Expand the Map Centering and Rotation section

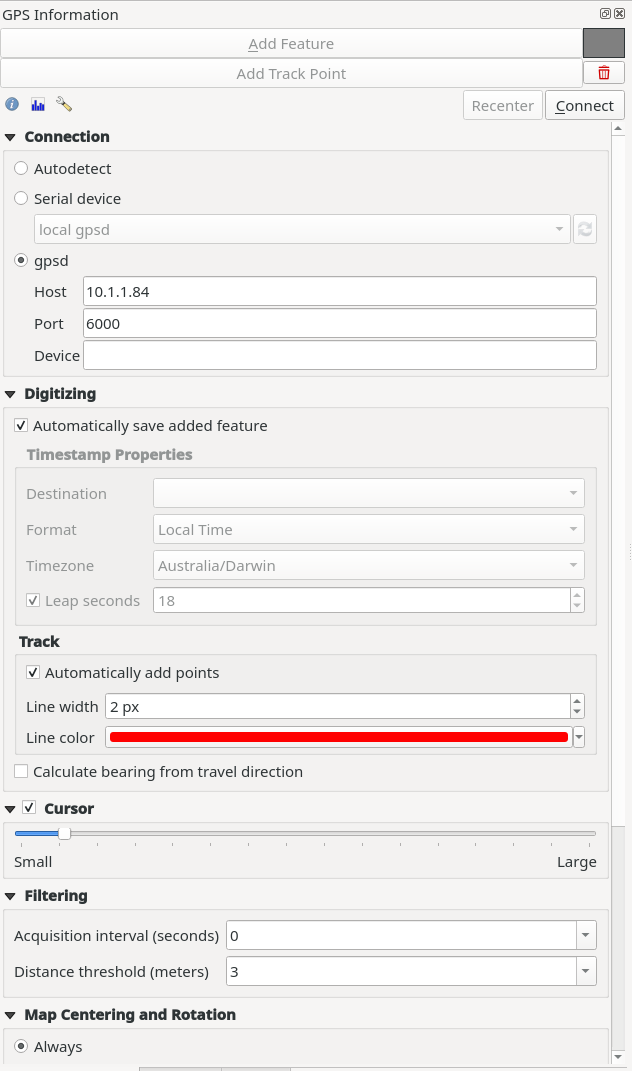pos(10,1014)
